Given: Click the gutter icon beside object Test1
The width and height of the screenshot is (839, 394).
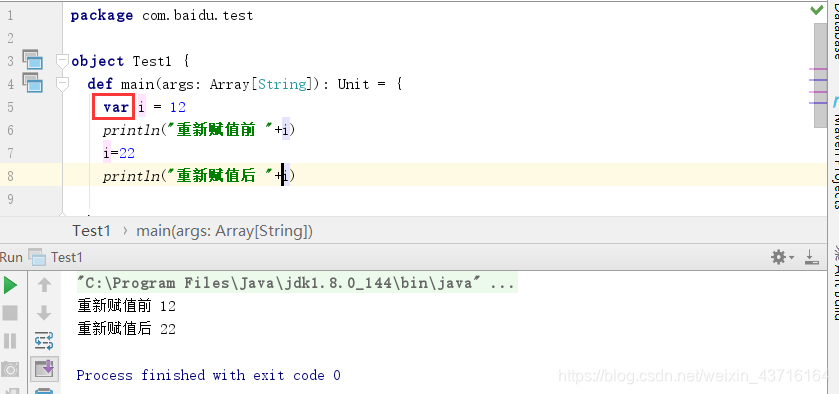Looking at the screenshot, I should (x=33, y=59).
